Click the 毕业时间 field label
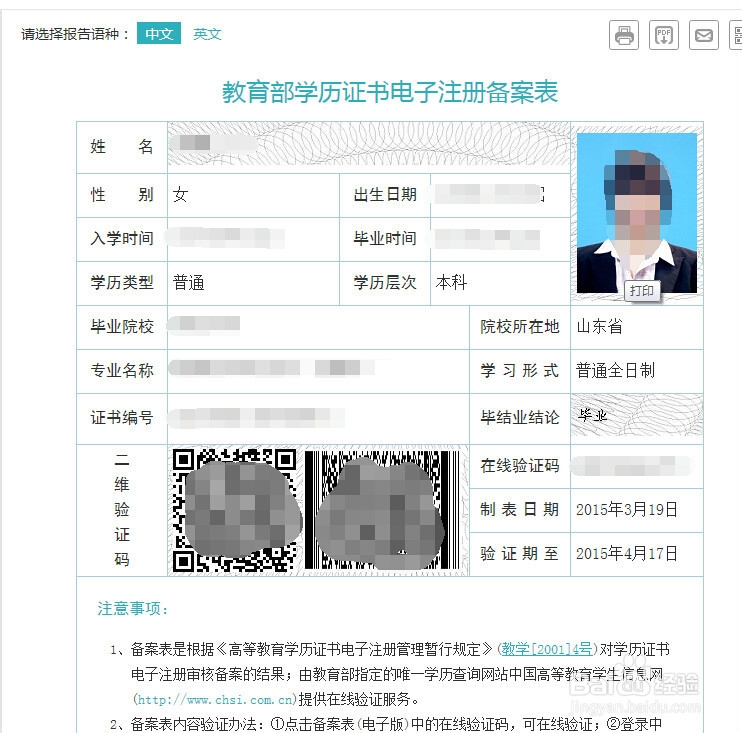742x733 pixels. (385, 238)
